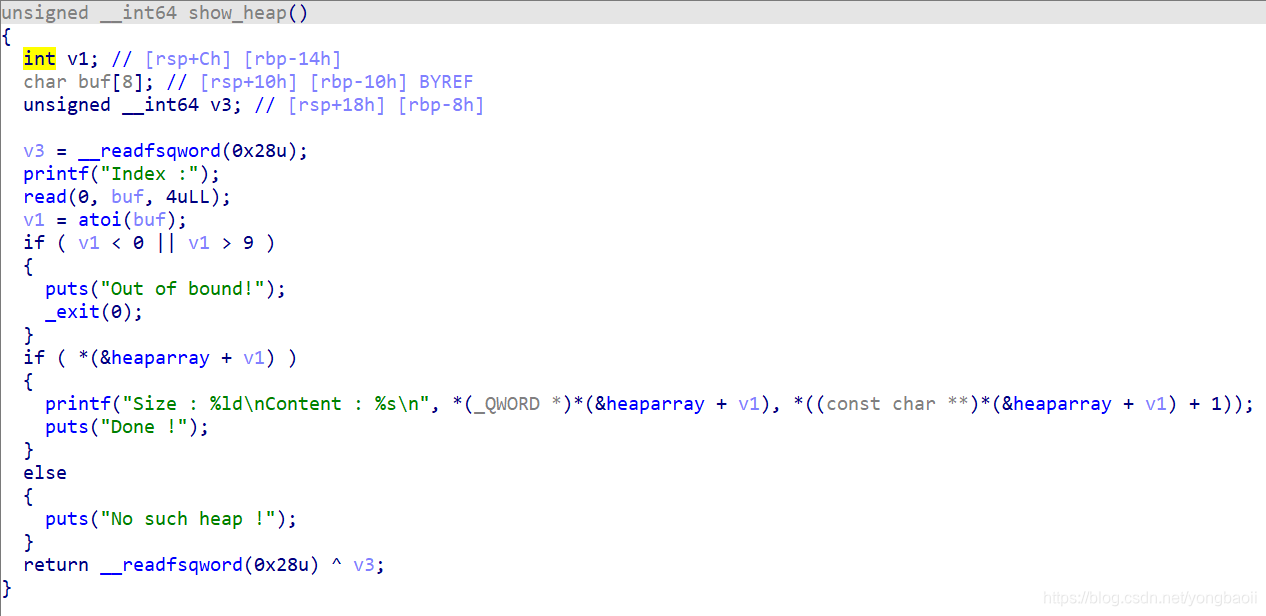Select the "No such heap !" string
This screenshot has height=616, width=1266.
pos(188,519)
